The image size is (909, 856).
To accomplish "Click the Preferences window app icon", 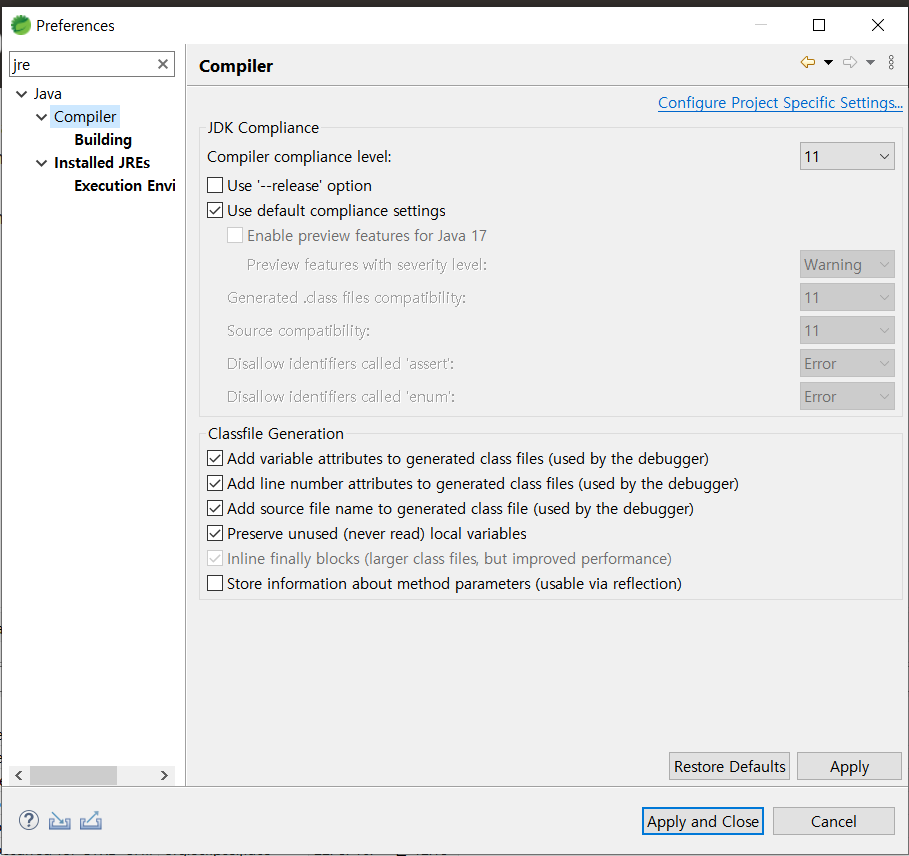I will 21,26.
